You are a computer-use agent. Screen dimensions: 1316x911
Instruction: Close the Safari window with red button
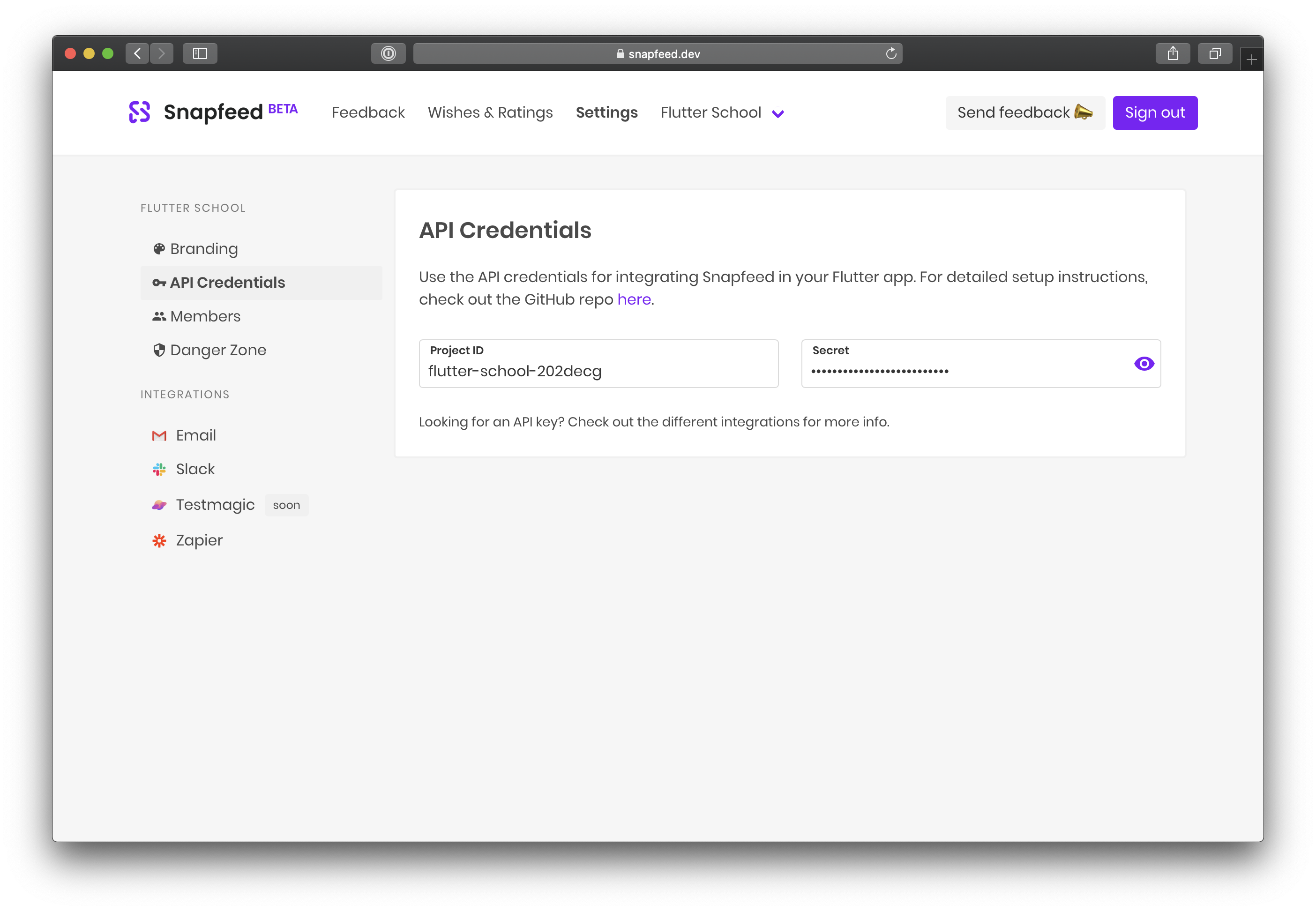[x=70, y=53]
